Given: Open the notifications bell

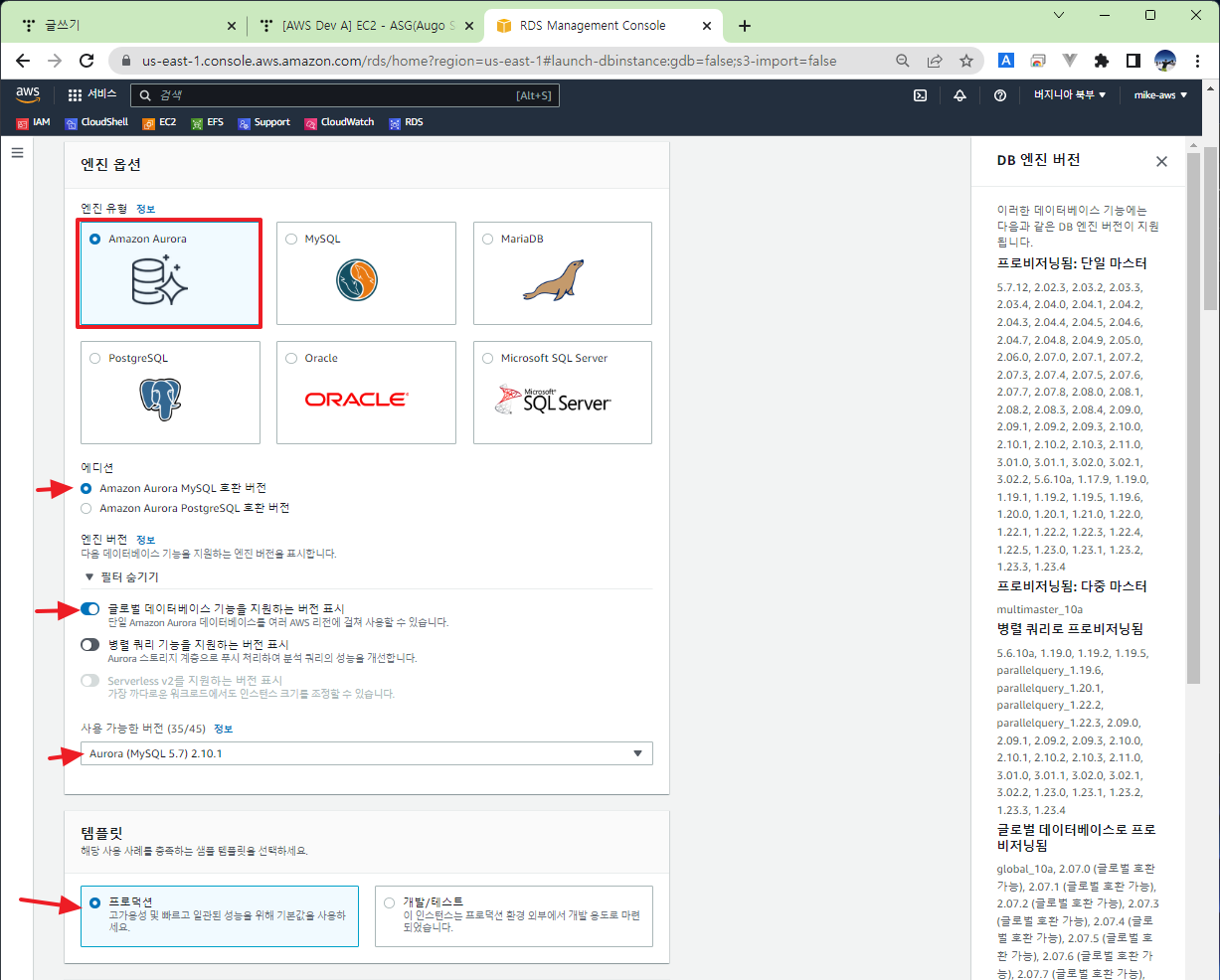Looking at the screenshot, I should pos(959,95).
